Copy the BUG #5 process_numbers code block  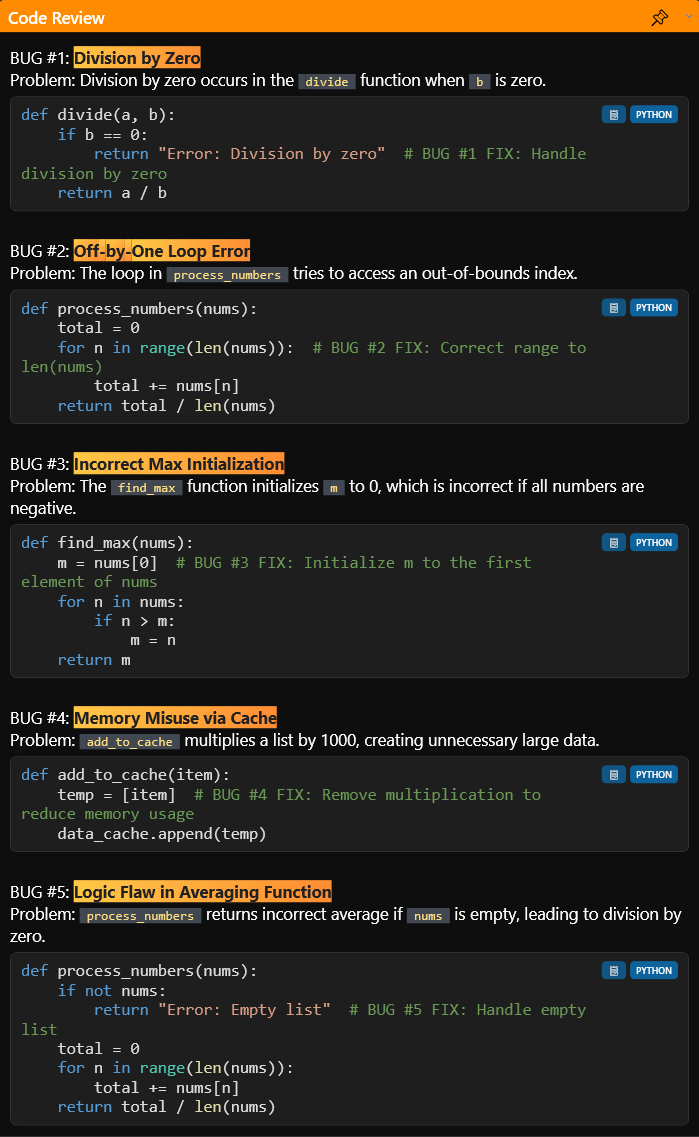click(x=613, y=970)
